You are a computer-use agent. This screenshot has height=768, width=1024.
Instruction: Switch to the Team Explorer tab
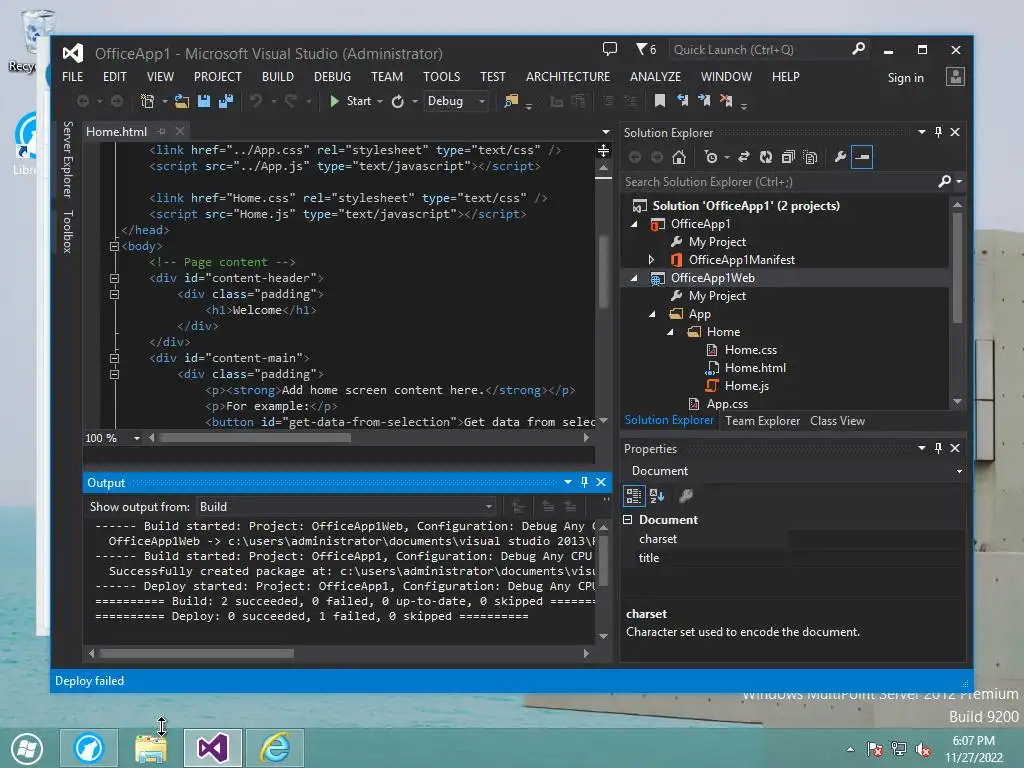[x=762, y=421]
